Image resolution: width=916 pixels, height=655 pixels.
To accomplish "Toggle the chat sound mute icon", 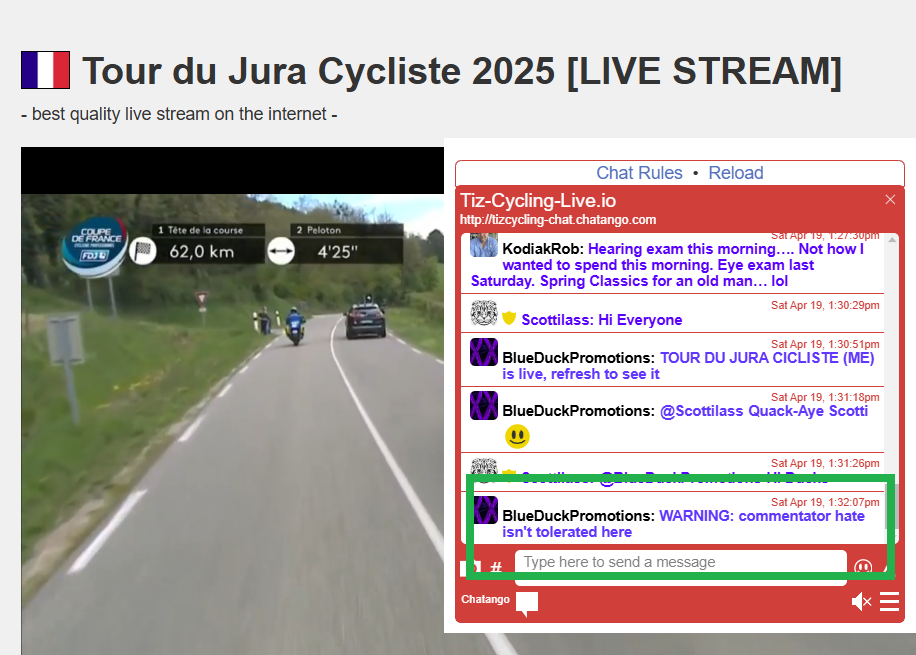I will point(861,601).
